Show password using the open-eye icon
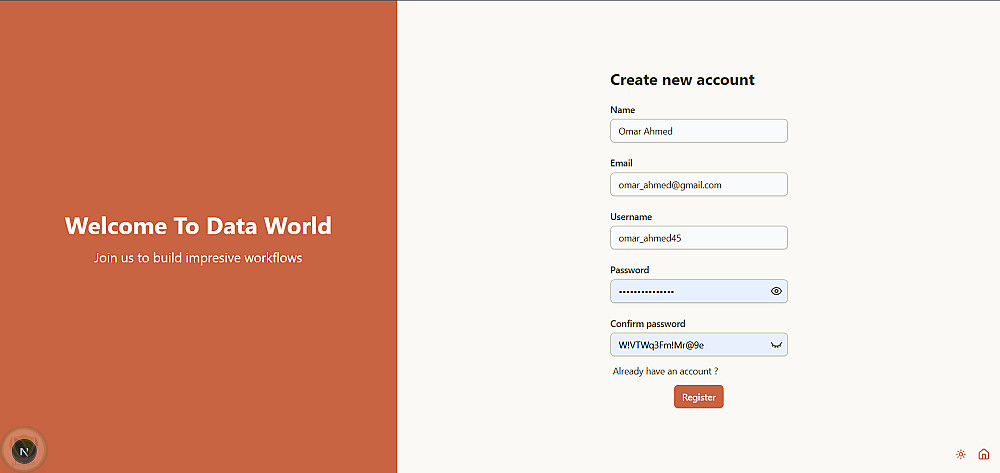 (x=776, y=291)
